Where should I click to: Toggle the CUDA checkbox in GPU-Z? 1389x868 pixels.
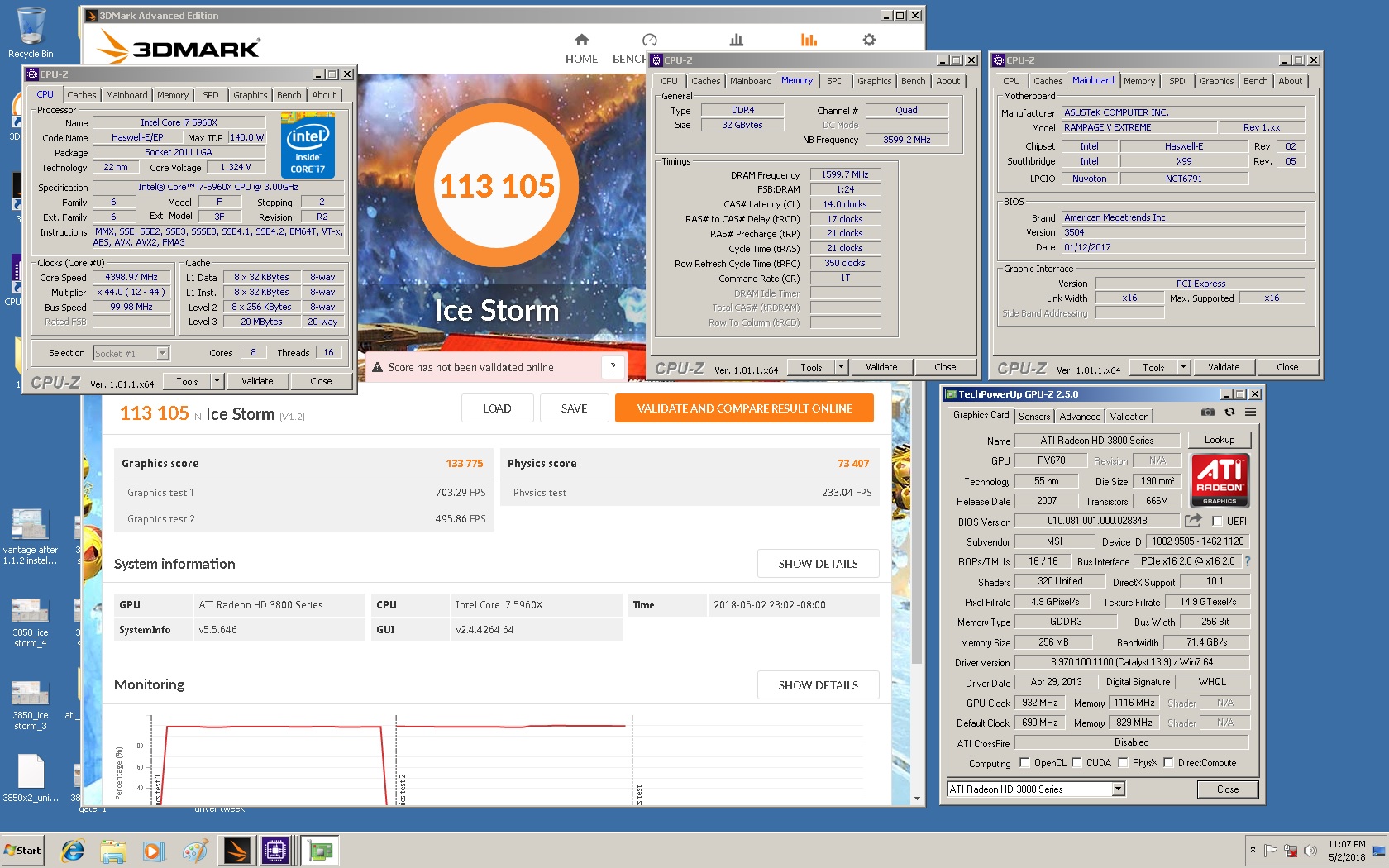pyautogui.click(x=1076, y=762)
